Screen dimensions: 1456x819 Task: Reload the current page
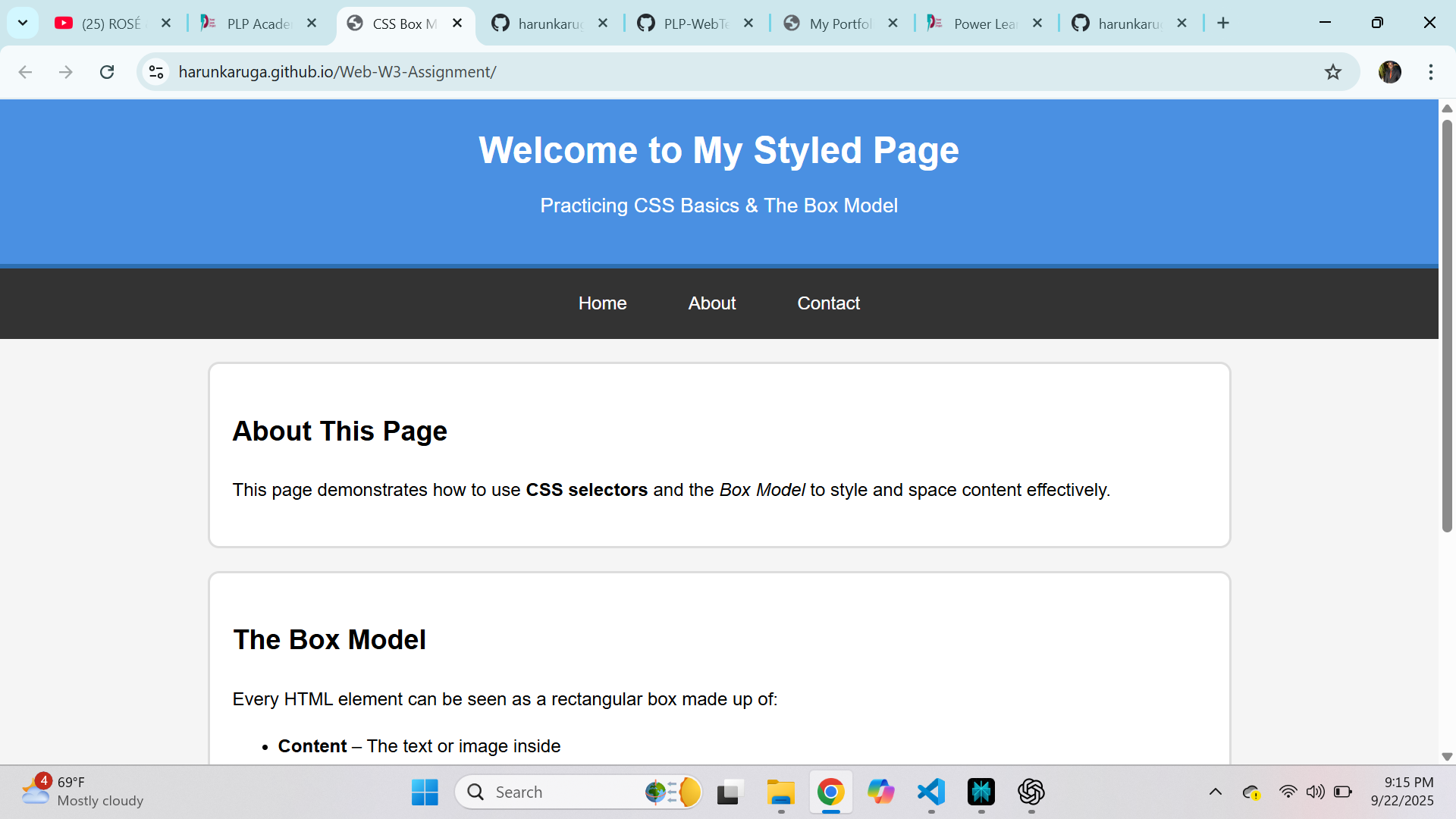(x=107, y=72)
